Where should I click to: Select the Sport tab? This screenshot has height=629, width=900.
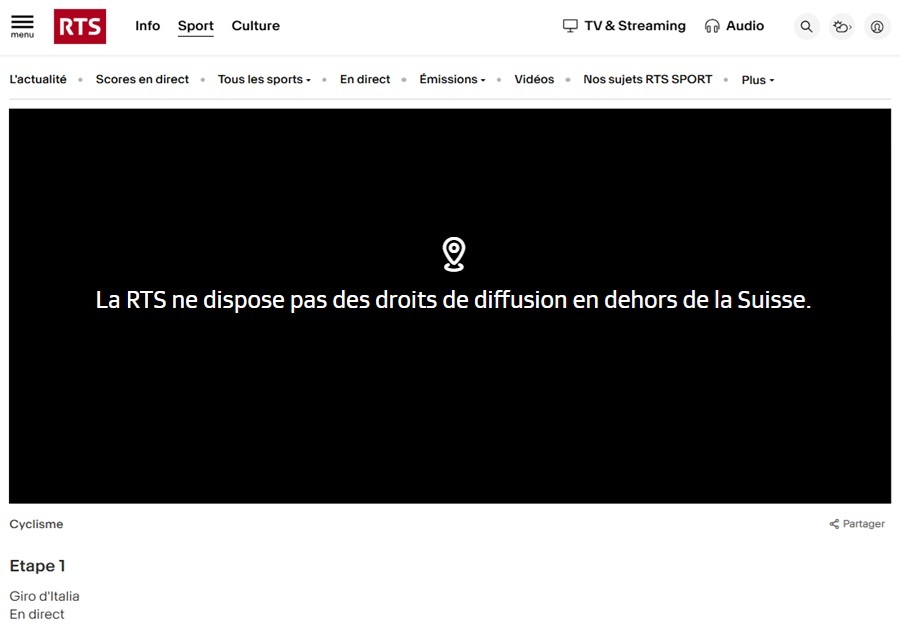(196, 26)
